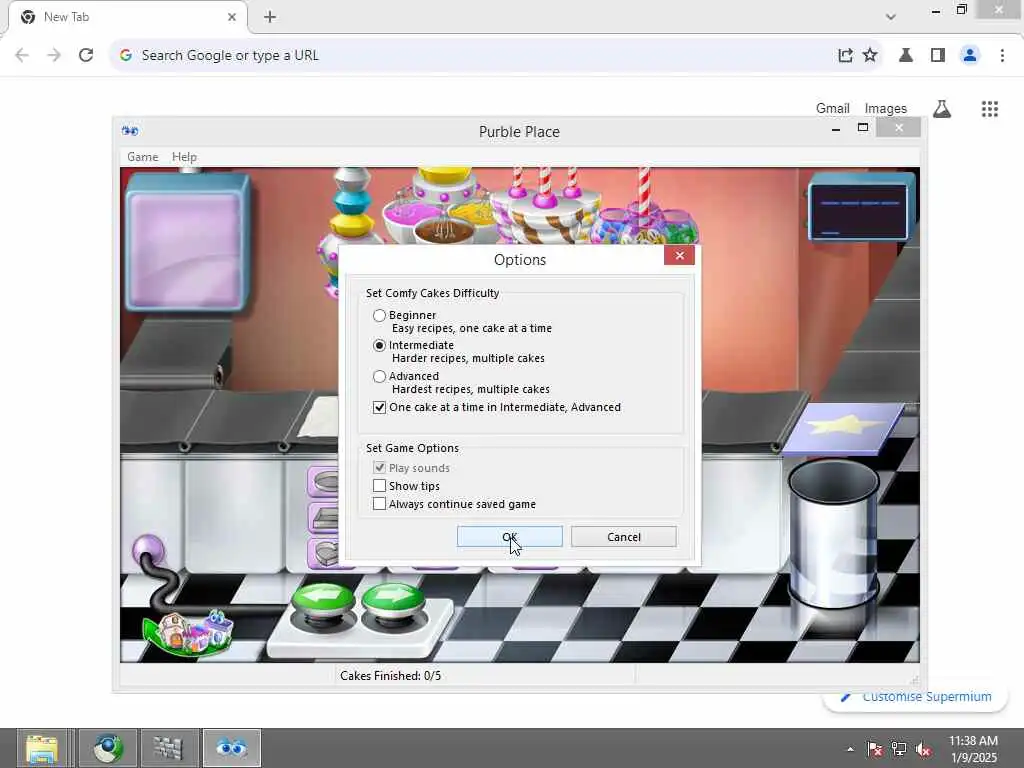The height and width of the screenshot is (768, 1024).
Task: Click the Customise Supermium button
Action: 915,697
